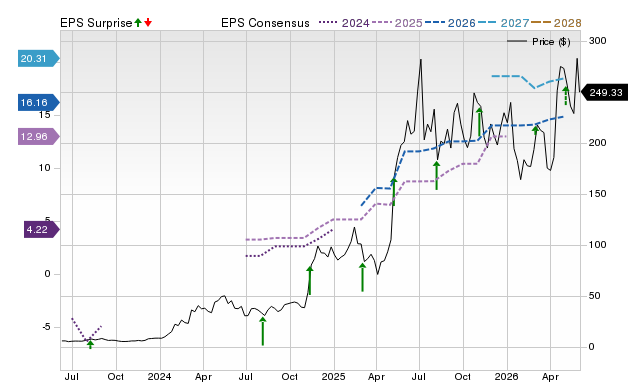
Task: Click the 15 EPS axis label
Action: pyautogui.click(x=44, y=115)
